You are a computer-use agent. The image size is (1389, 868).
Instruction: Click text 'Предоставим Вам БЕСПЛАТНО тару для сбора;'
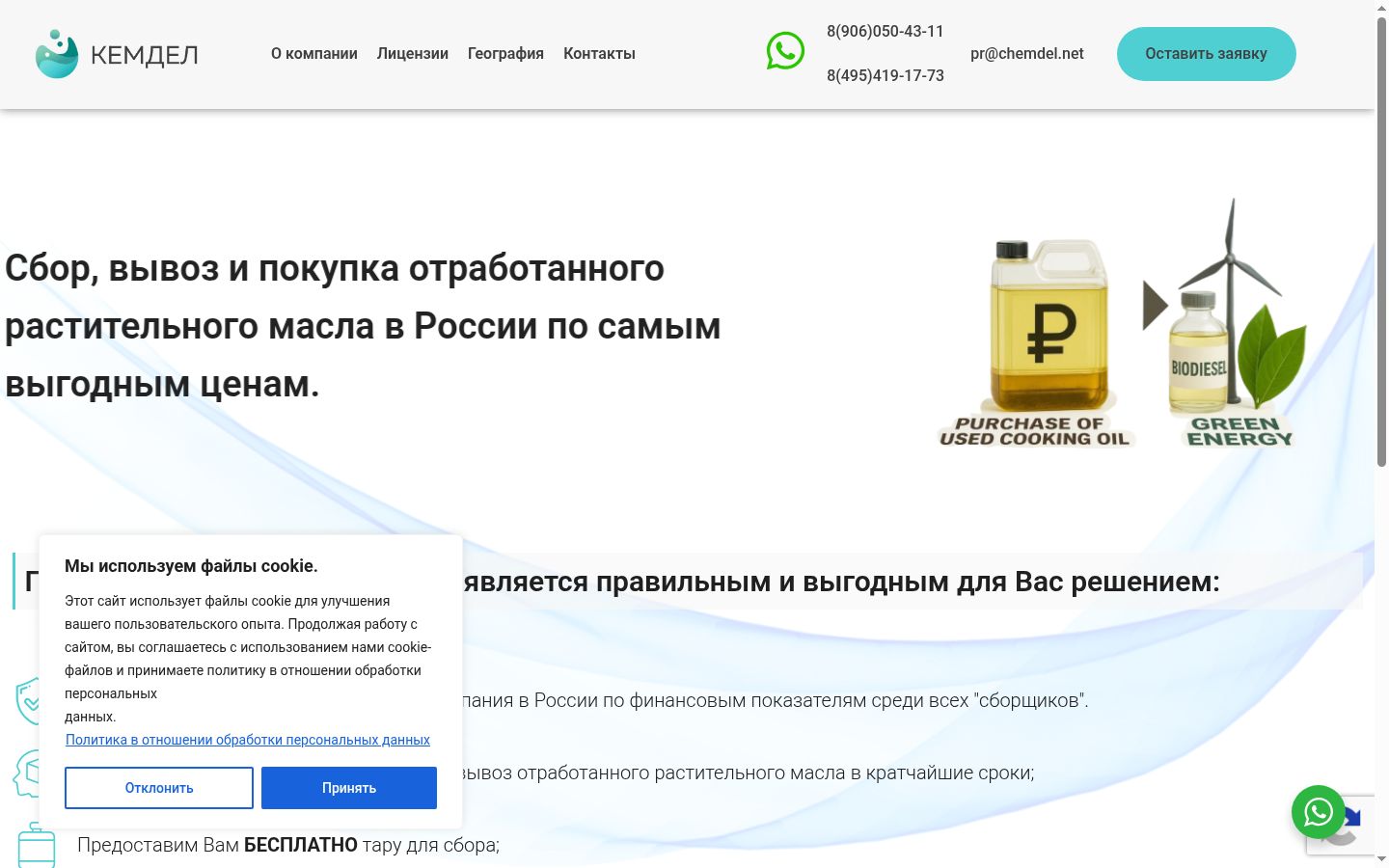point(288,845)
